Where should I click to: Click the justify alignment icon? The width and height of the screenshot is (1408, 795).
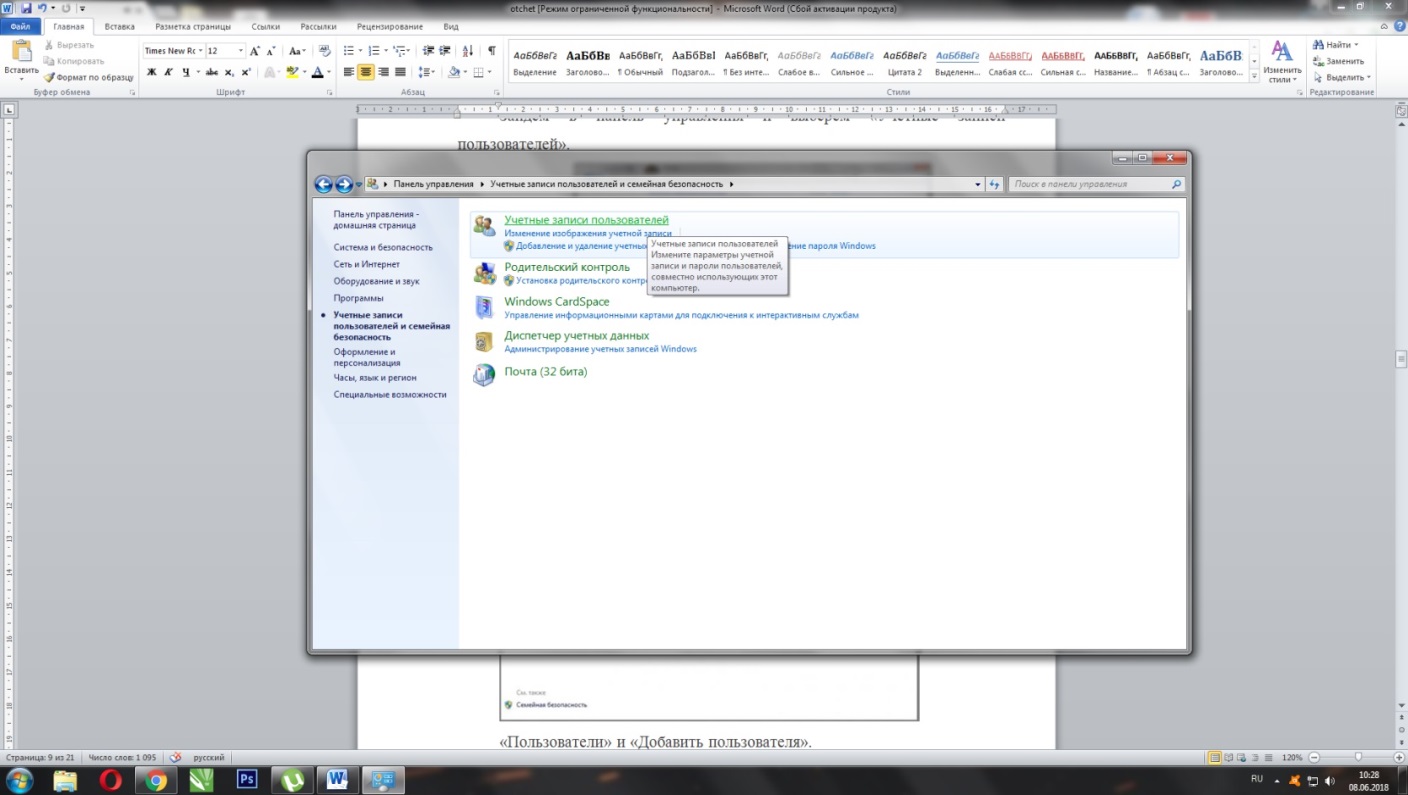(x=400, y=72)
